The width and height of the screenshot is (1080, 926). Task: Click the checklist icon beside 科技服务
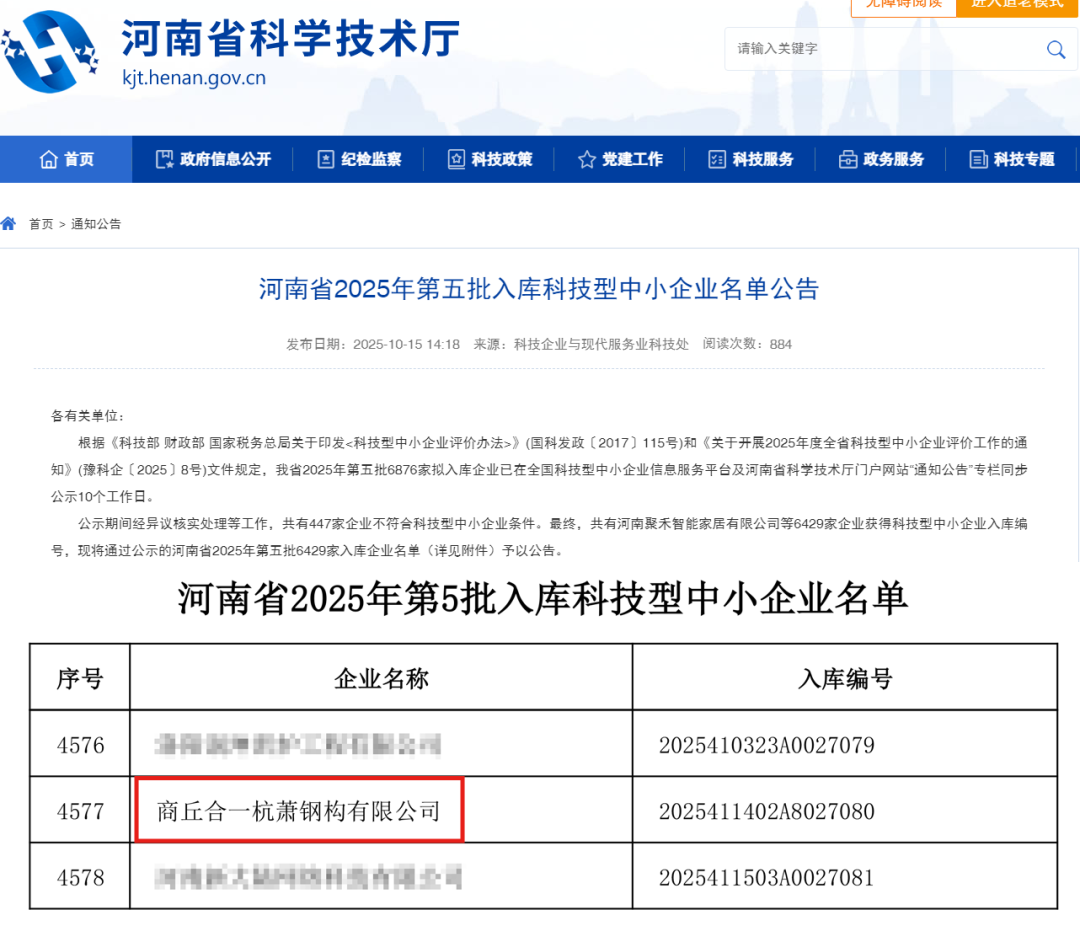(717, 159)
